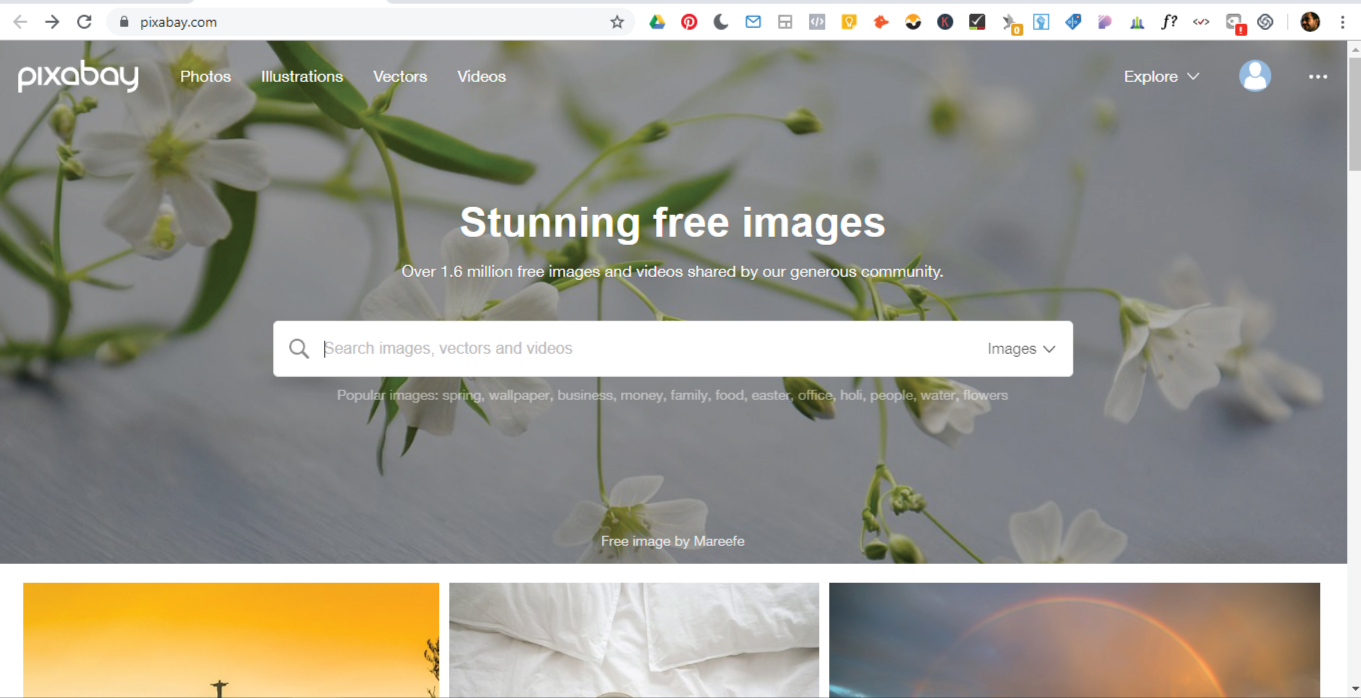Image resolution: width=1361 pixels, height=698 pixels.
Task: Click the popular search term 'wallpaper'
Action: (519, 395)
